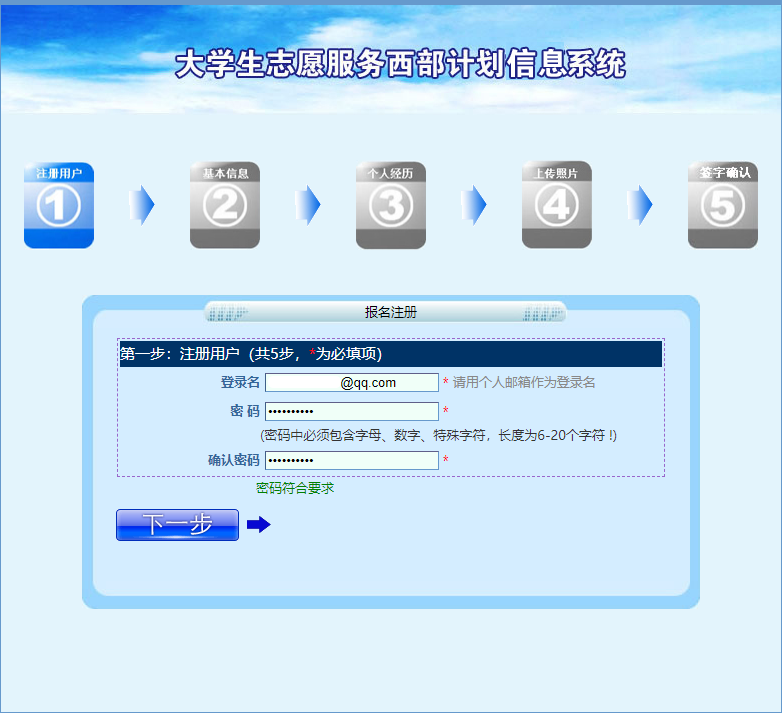The image size is (782, 713).
Task: Choose the step 5 签字确认 icon
Action: (722, 205)
